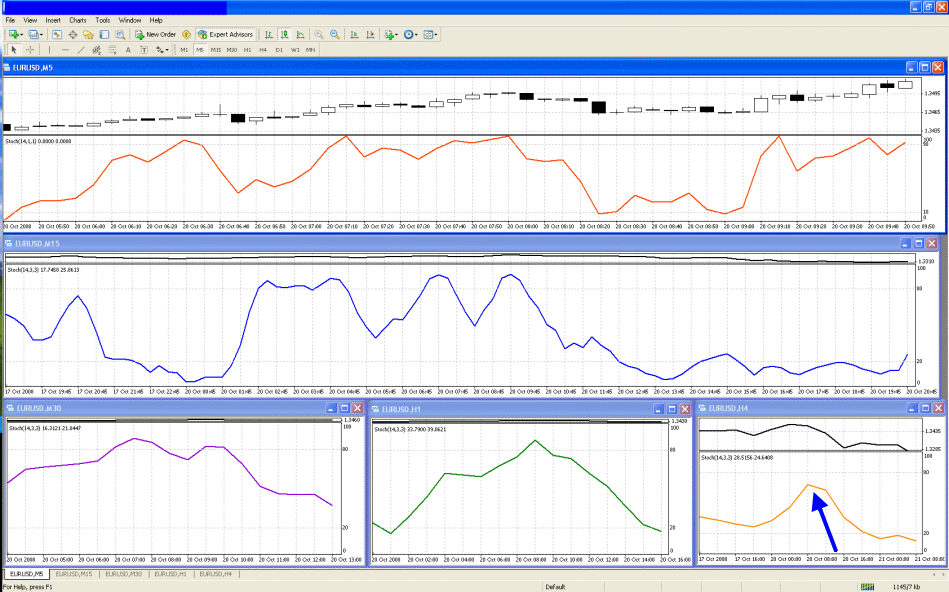Show the Navigator panel (star folder icon)
This screenshot has height=592, width=949.
coord(88,35)
